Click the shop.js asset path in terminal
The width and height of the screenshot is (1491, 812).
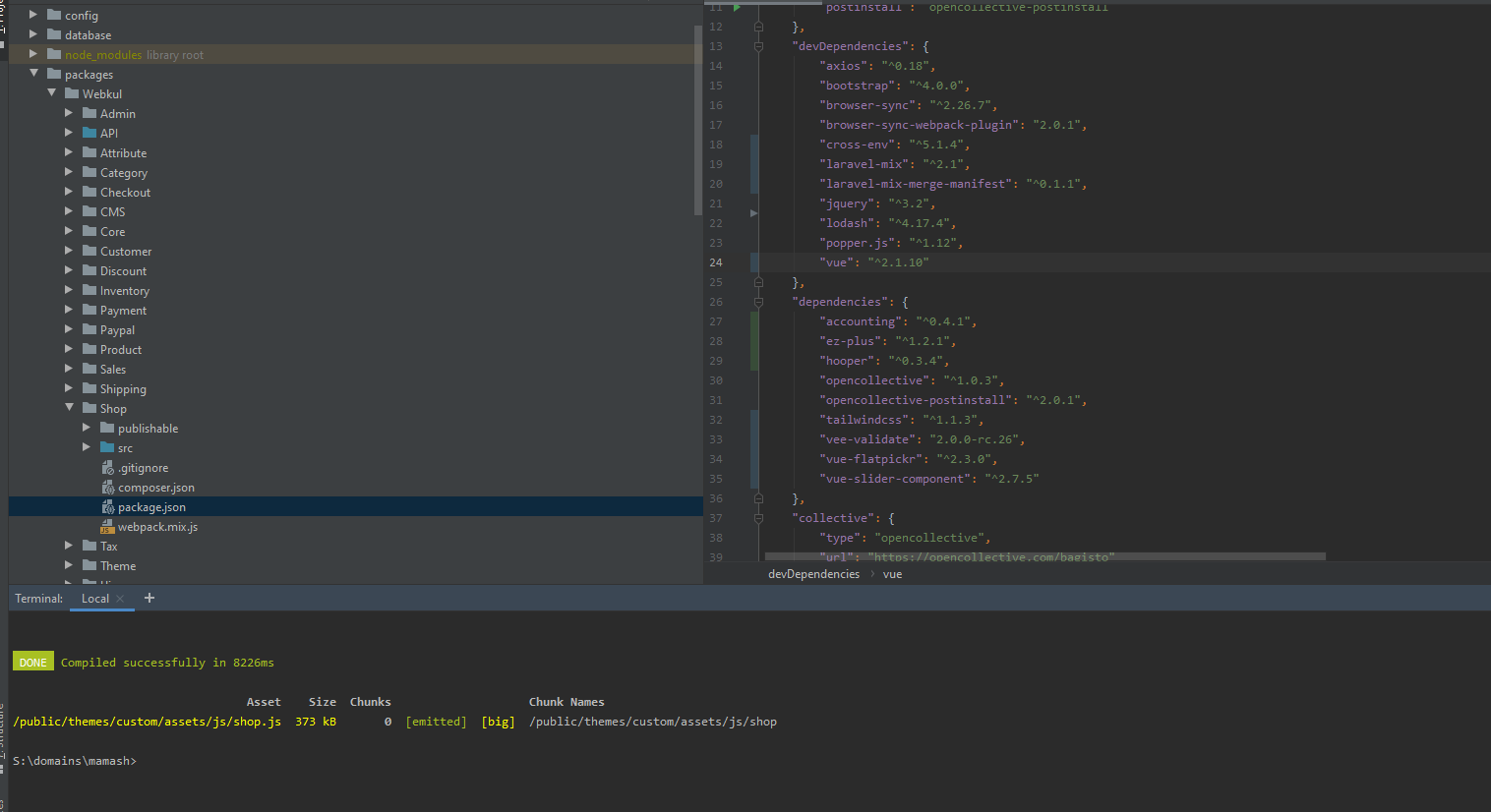[x=147, y=722]
